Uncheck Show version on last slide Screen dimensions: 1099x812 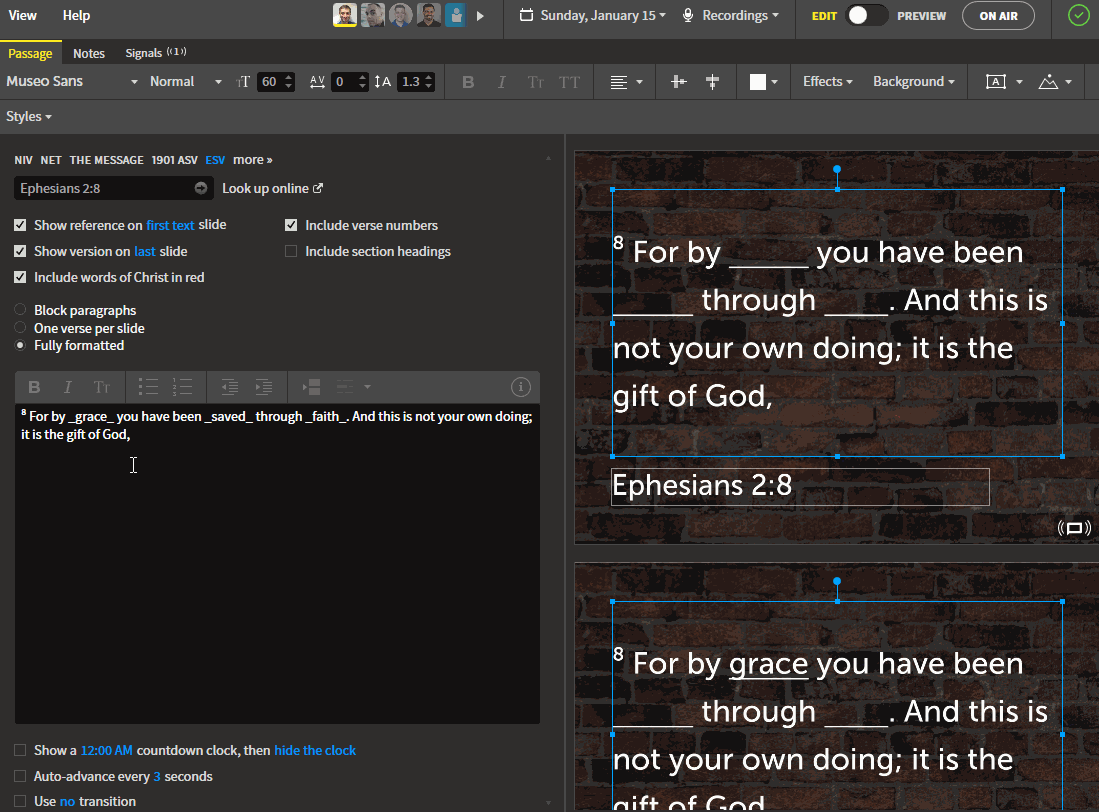pos(20,251)
